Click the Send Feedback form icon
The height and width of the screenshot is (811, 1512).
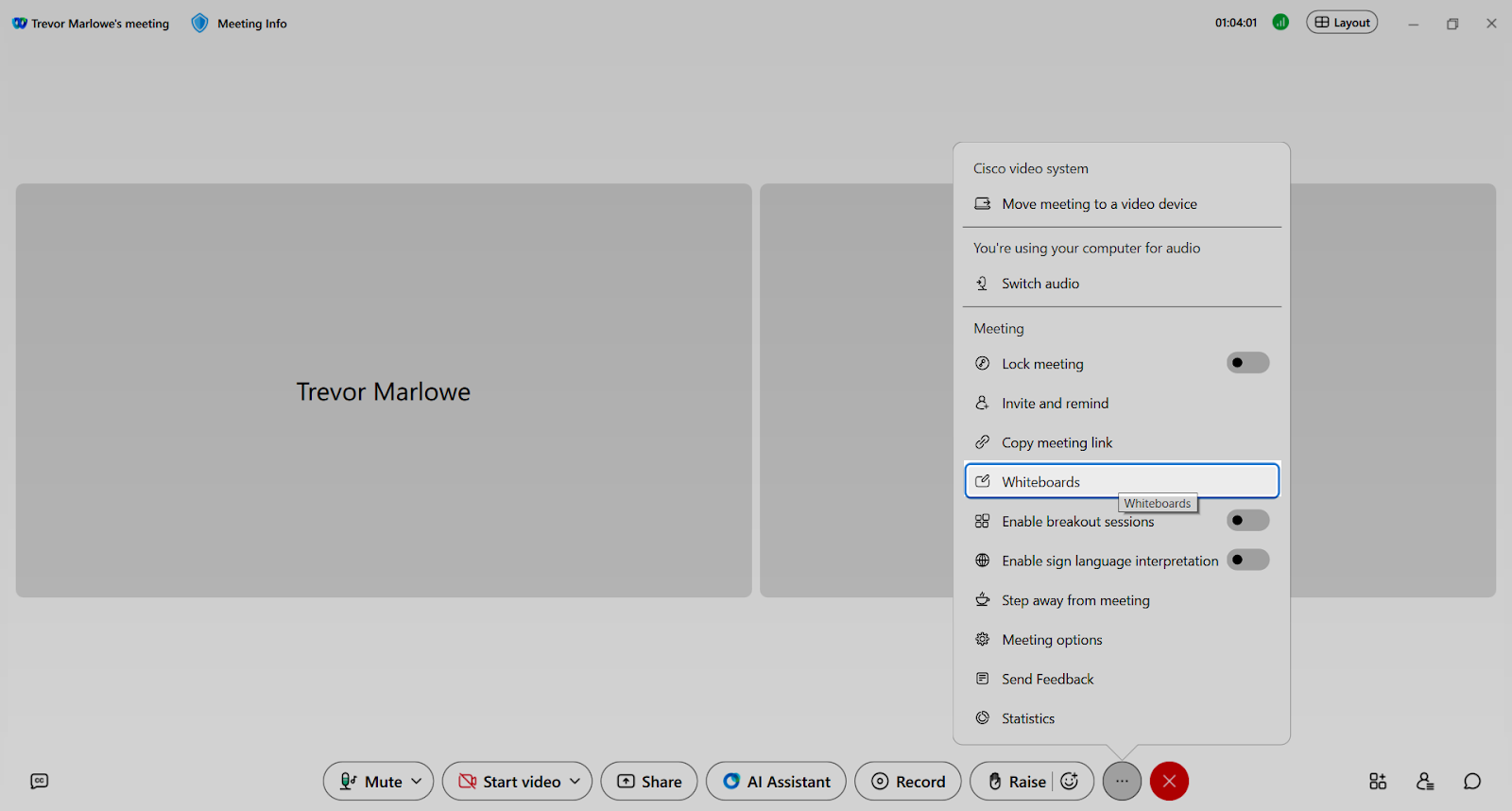(x=983, y=679)
